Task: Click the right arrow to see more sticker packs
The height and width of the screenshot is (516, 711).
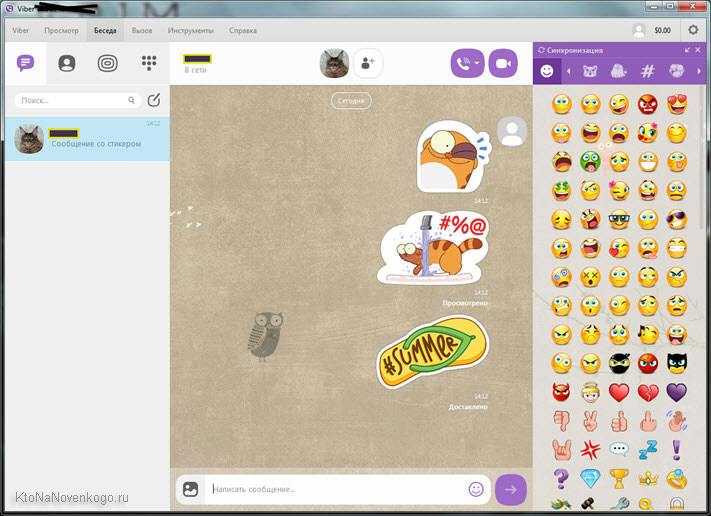Action: 699,71
